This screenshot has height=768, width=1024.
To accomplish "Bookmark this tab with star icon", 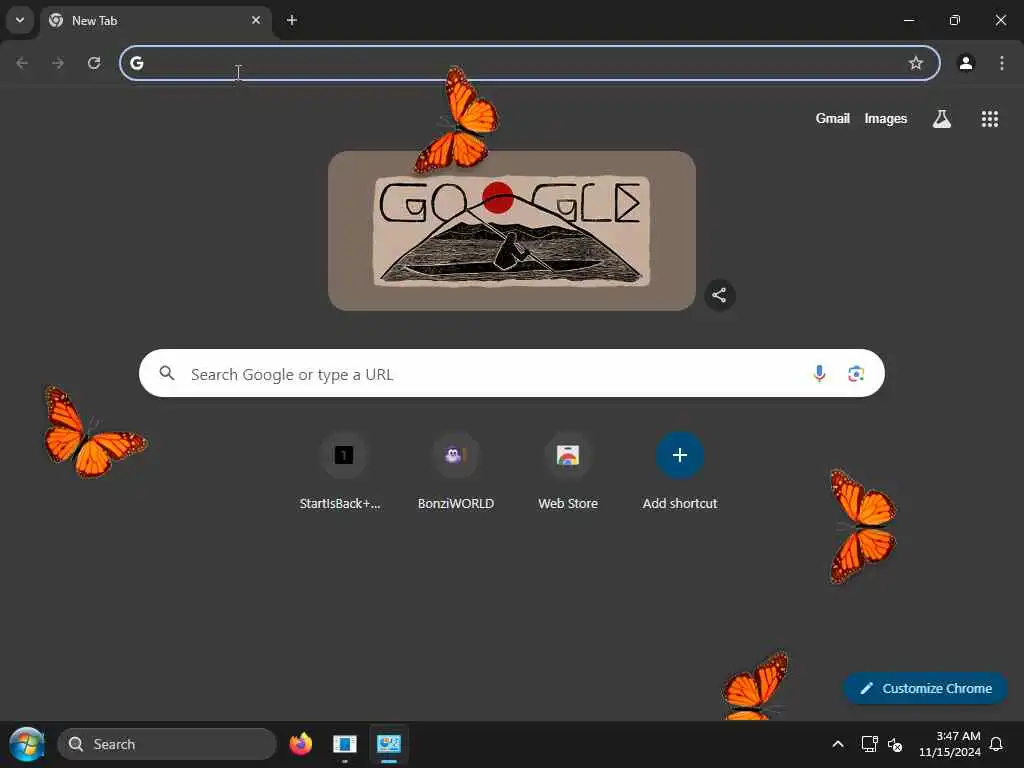I will point(916,63).
